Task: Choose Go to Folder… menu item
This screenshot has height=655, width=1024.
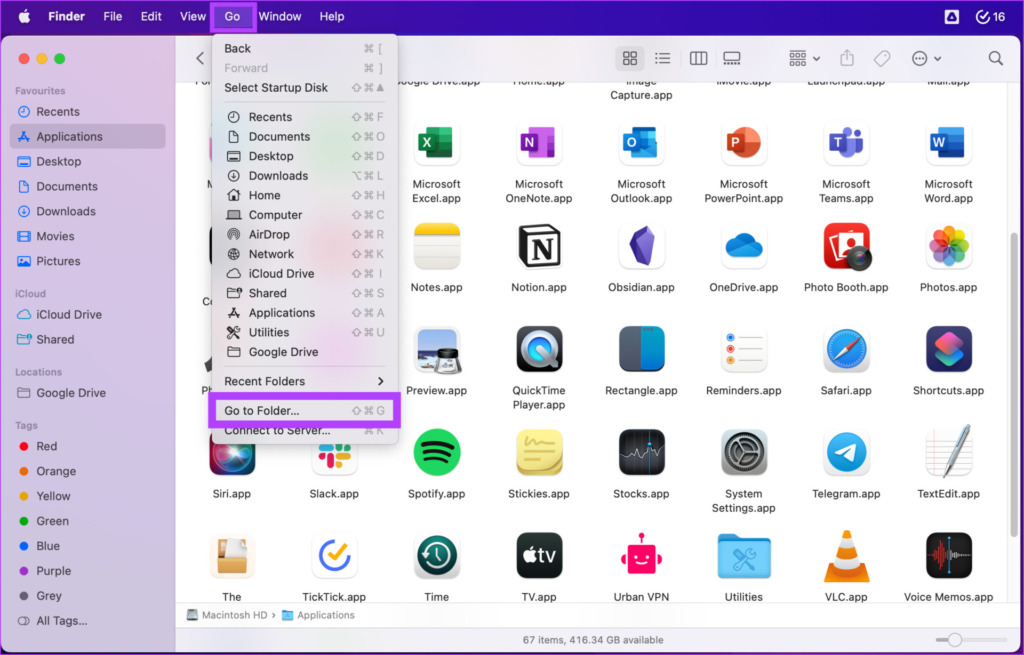Action: [x=304, y=411]
